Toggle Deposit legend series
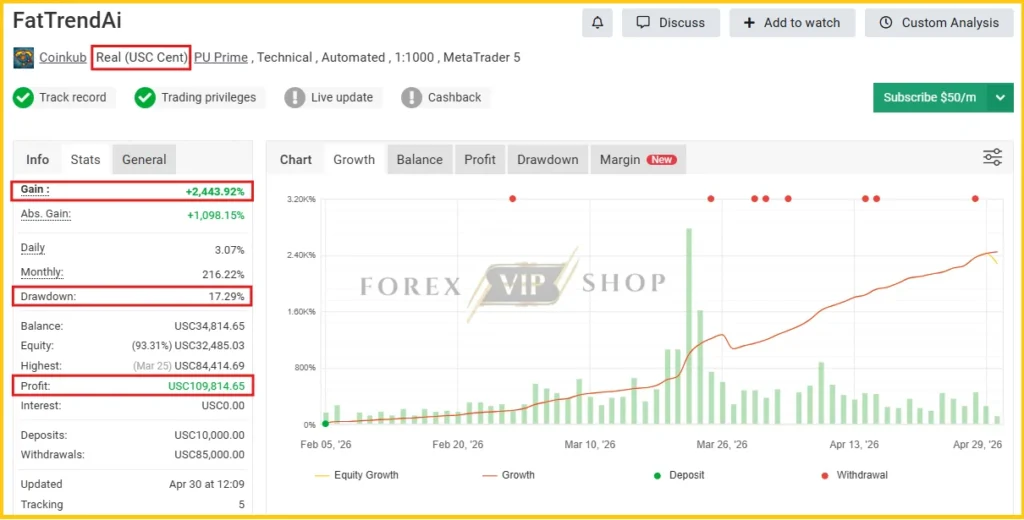The width and height of the screenshot is (1024, 520). (x=679, y=475)
